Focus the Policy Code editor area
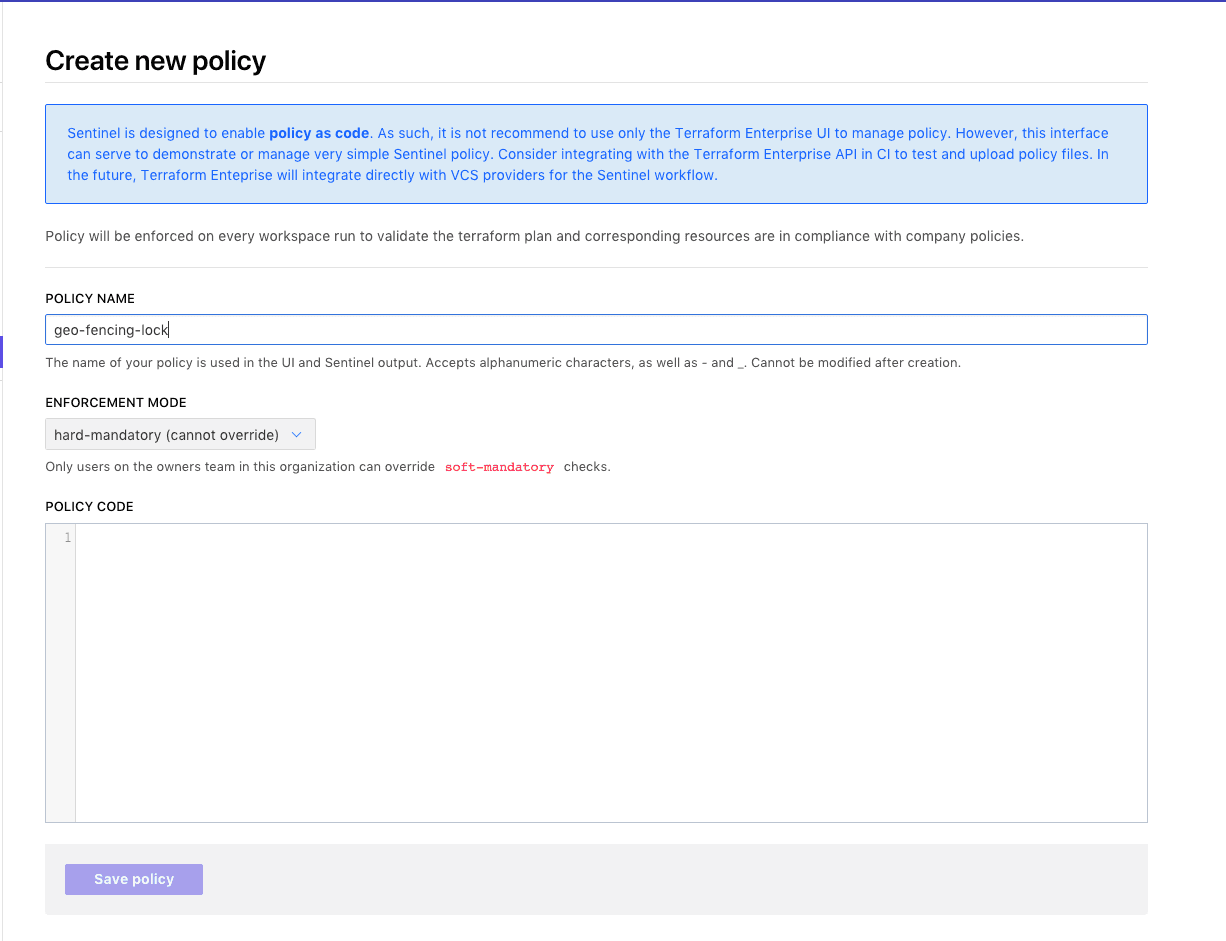Screen dimensions: 1226x941 click(610, 672)
